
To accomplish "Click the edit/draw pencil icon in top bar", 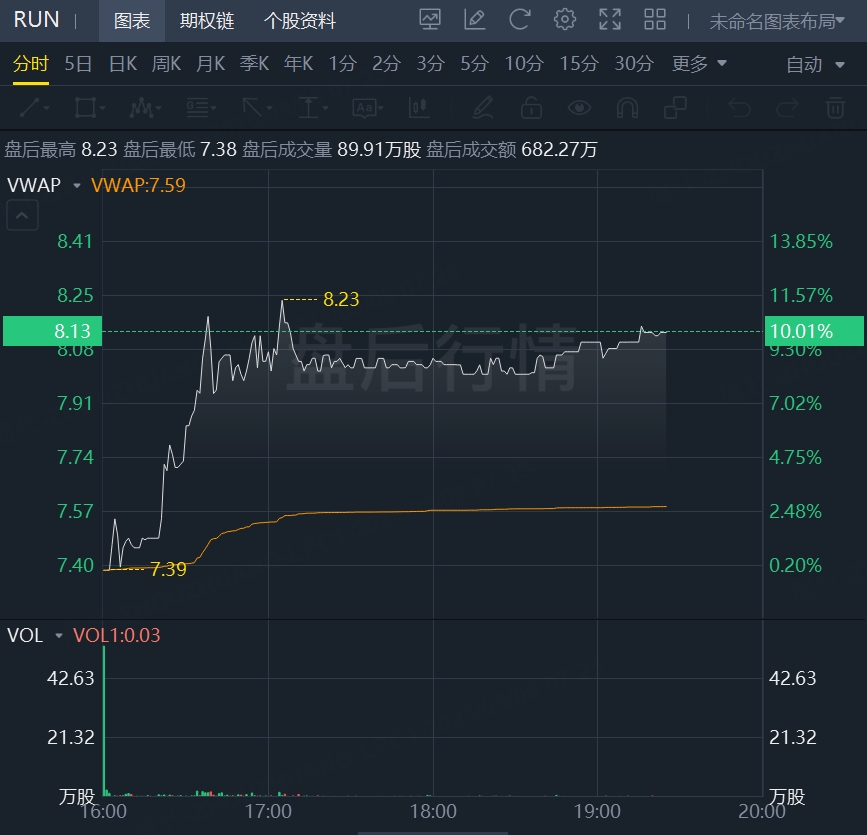I will pos(474,20).
